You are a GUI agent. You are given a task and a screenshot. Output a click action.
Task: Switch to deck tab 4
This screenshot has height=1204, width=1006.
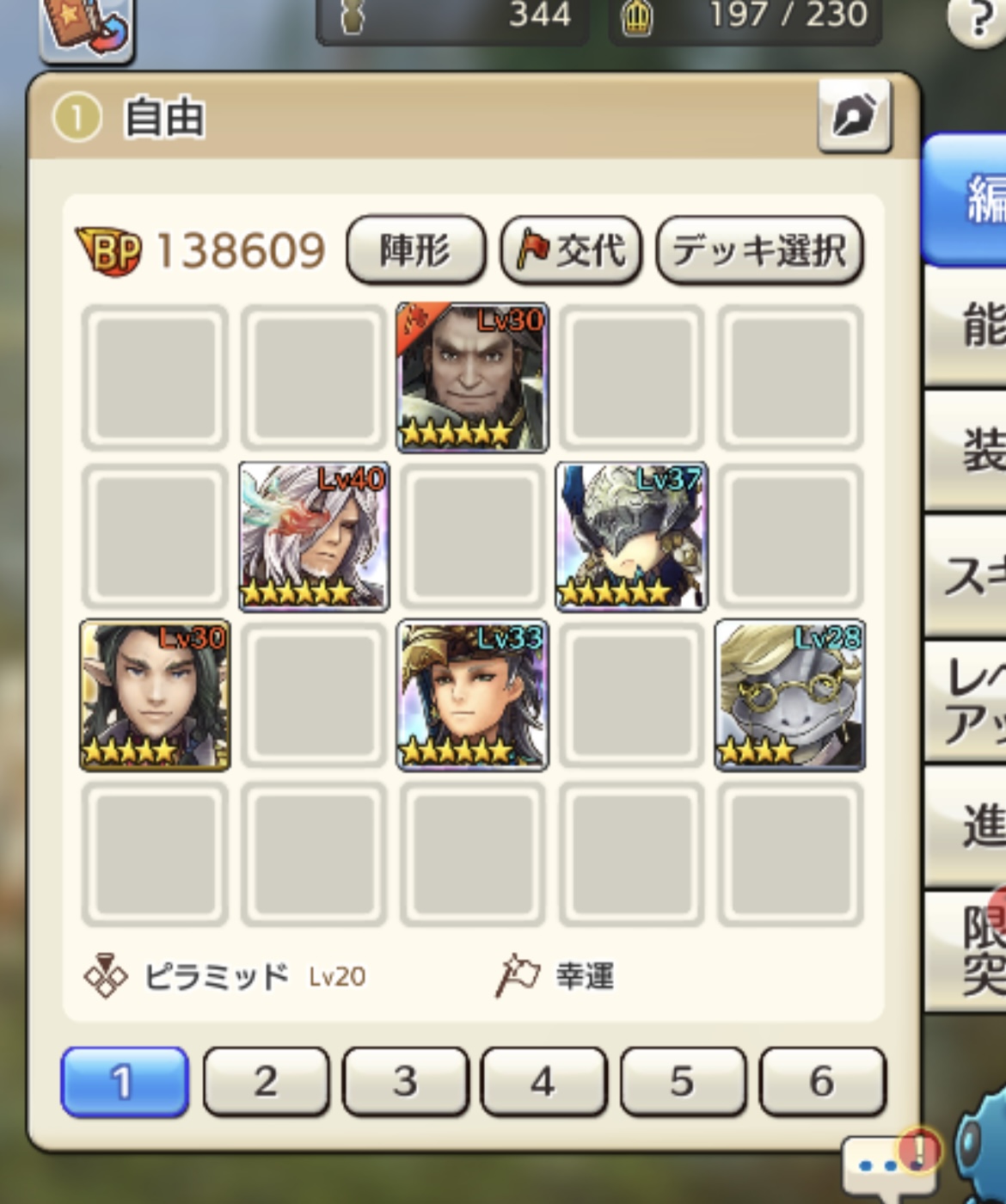click(x=543, y=1082)
